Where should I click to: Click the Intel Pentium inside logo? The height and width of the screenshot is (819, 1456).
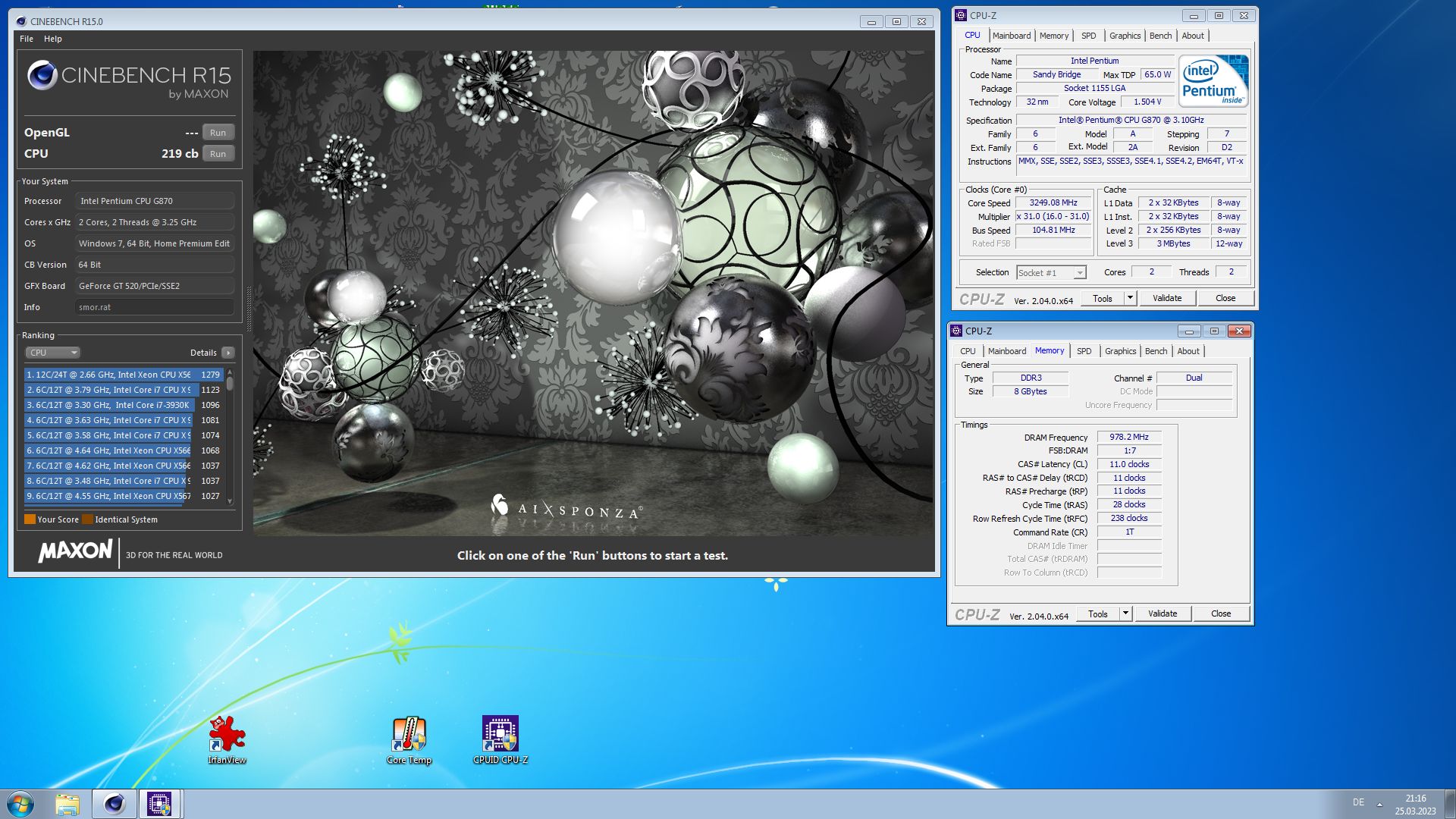click(1213, 80)
